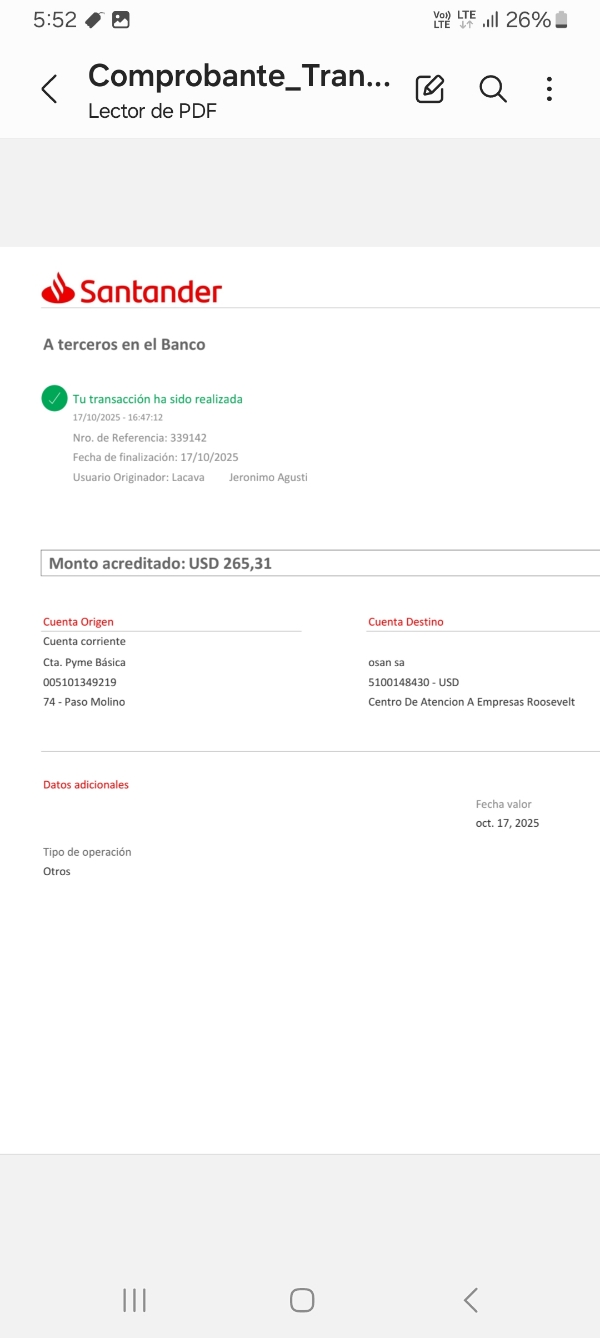The image size is (600, 1338).
Task: Tap the back arrow in the header
Action: point(49,89)
